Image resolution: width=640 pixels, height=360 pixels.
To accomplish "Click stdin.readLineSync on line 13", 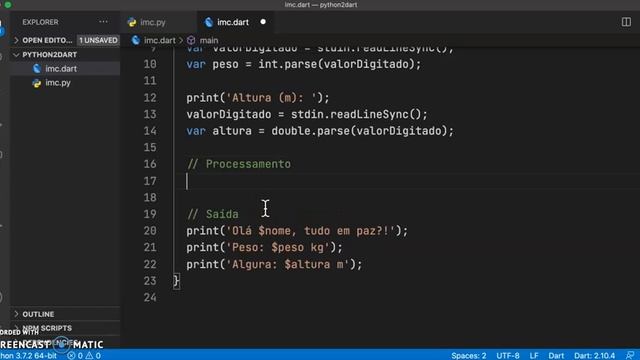I will (350, 114).
